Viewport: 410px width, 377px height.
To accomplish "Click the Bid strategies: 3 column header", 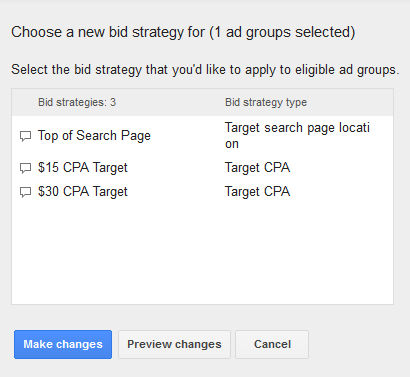I will click(77, 102).
